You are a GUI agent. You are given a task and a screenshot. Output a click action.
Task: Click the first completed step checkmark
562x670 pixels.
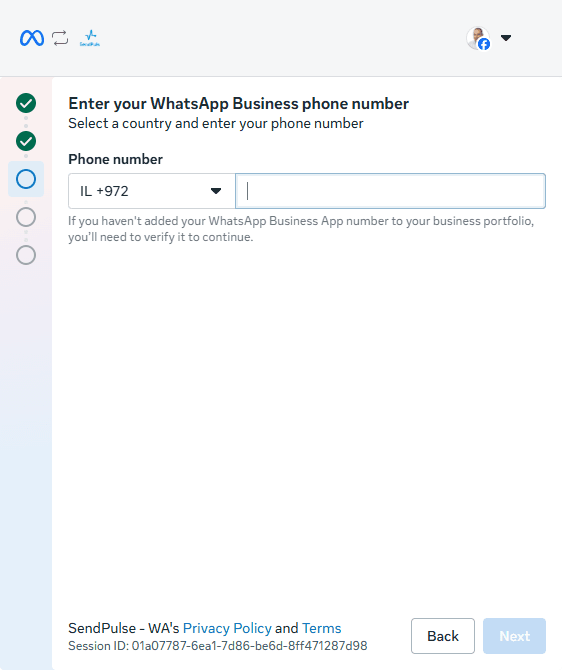(x=26, y=103)
